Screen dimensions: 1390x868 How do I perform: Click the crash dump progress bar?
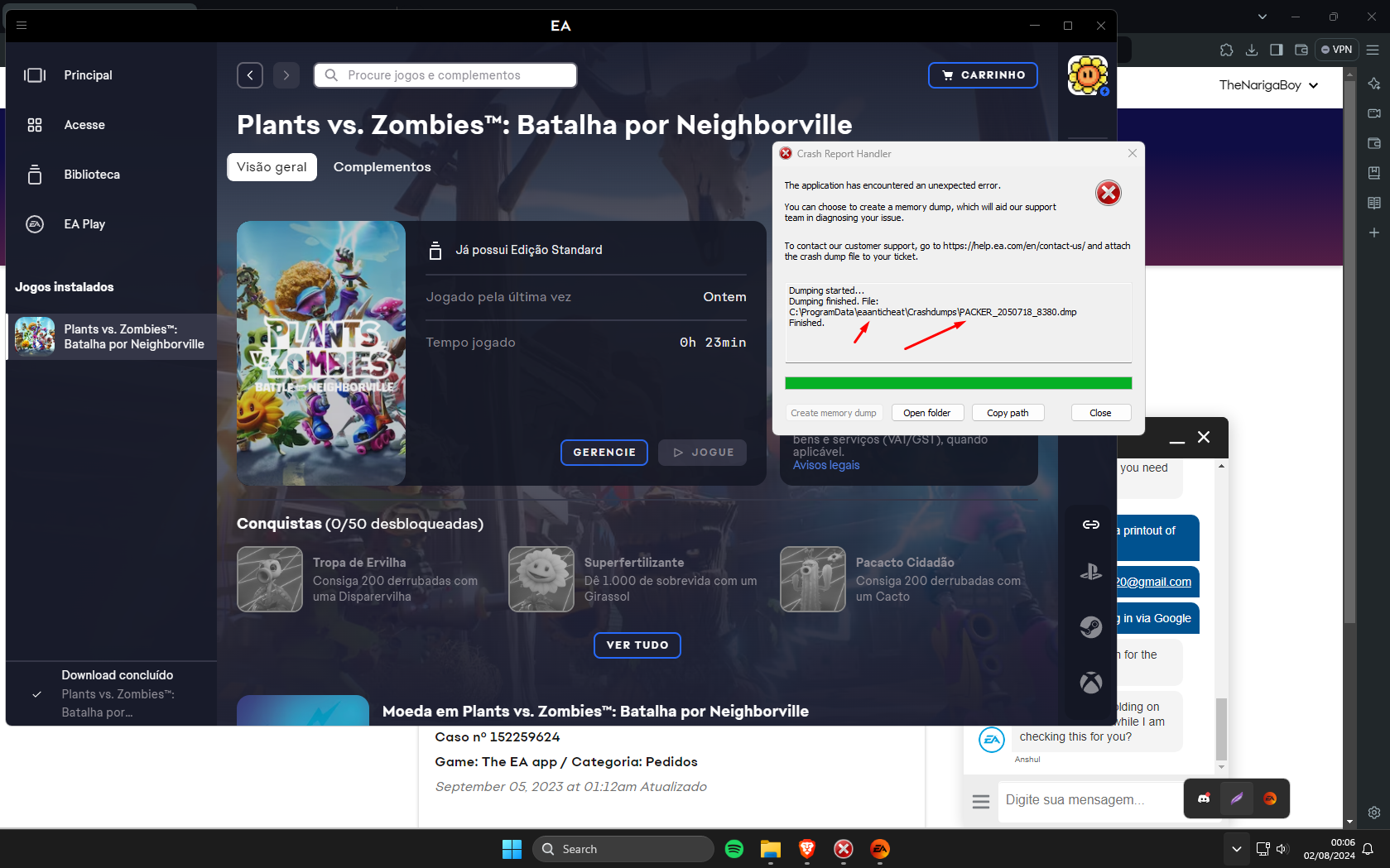[958, 383]
